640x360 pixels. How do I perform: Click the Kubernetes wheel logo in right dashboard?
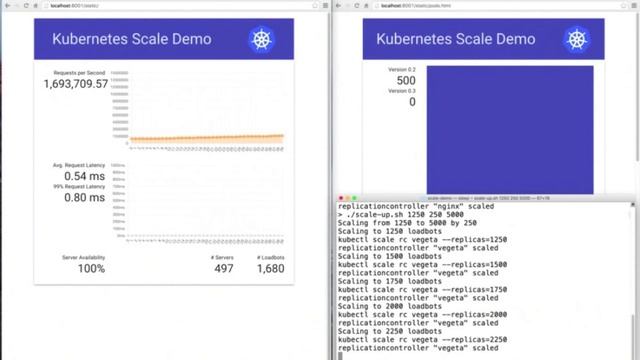pos(577,40)
